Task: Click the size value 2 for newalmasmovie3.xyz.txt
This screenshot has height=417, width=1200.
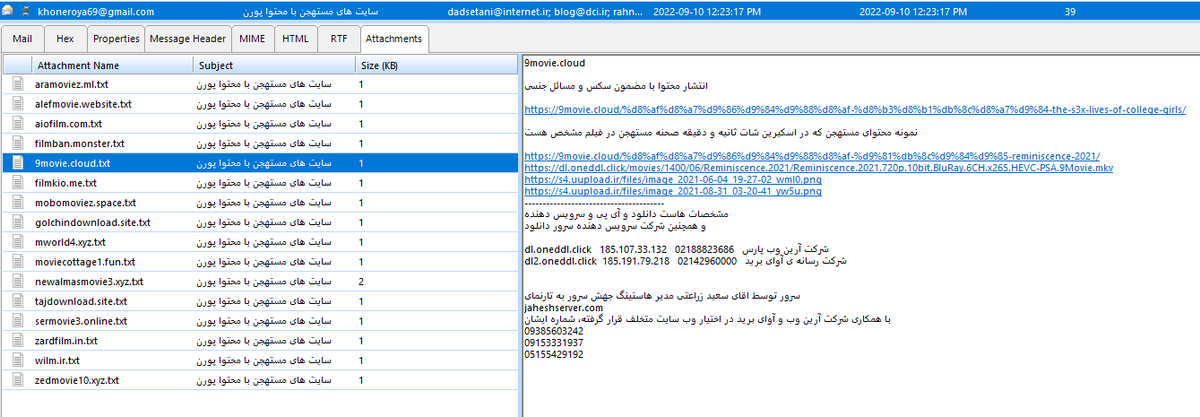Action: point(361,282)
